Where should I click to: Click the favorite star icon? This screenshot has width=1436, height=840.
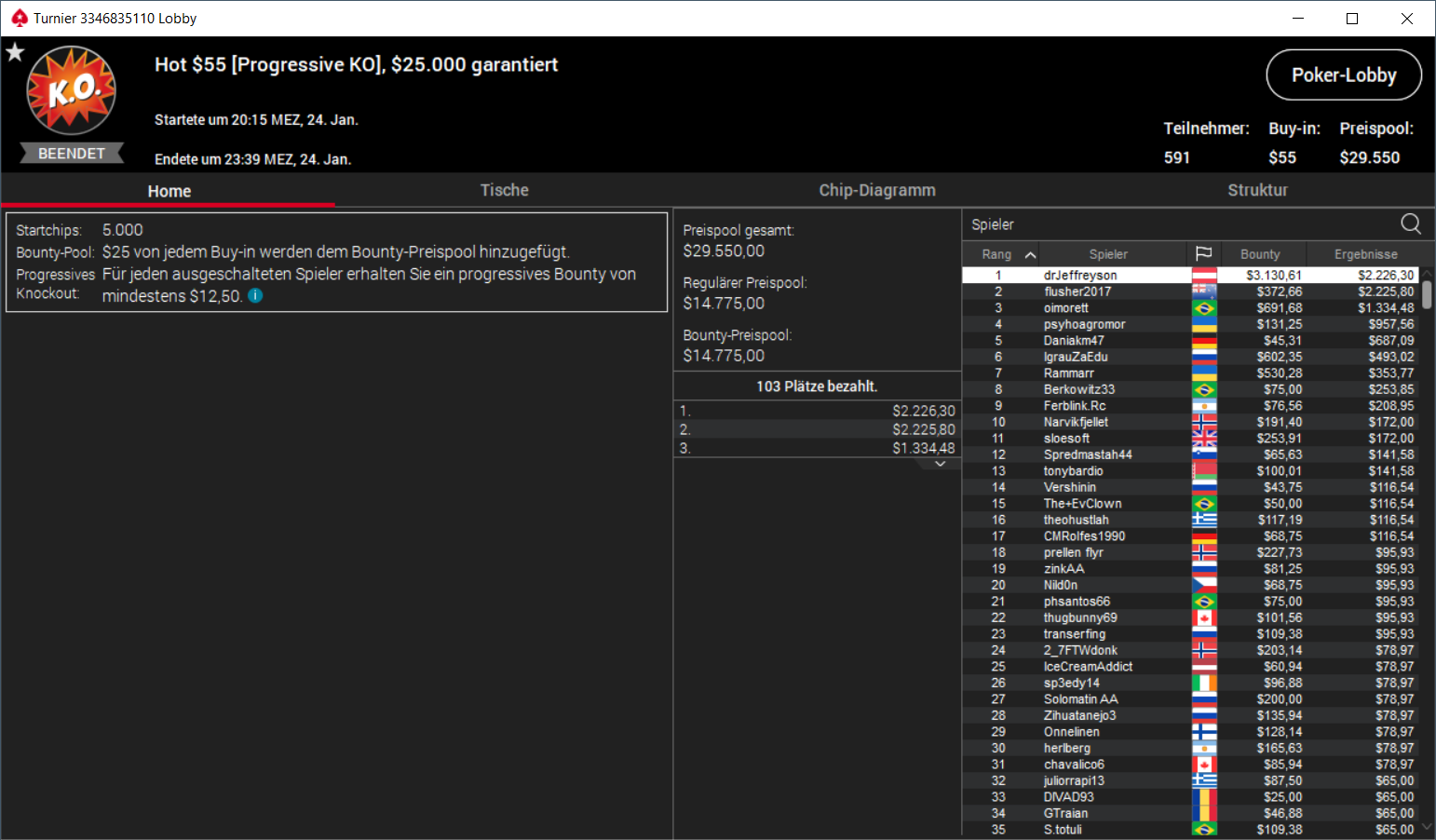(15, 52)
